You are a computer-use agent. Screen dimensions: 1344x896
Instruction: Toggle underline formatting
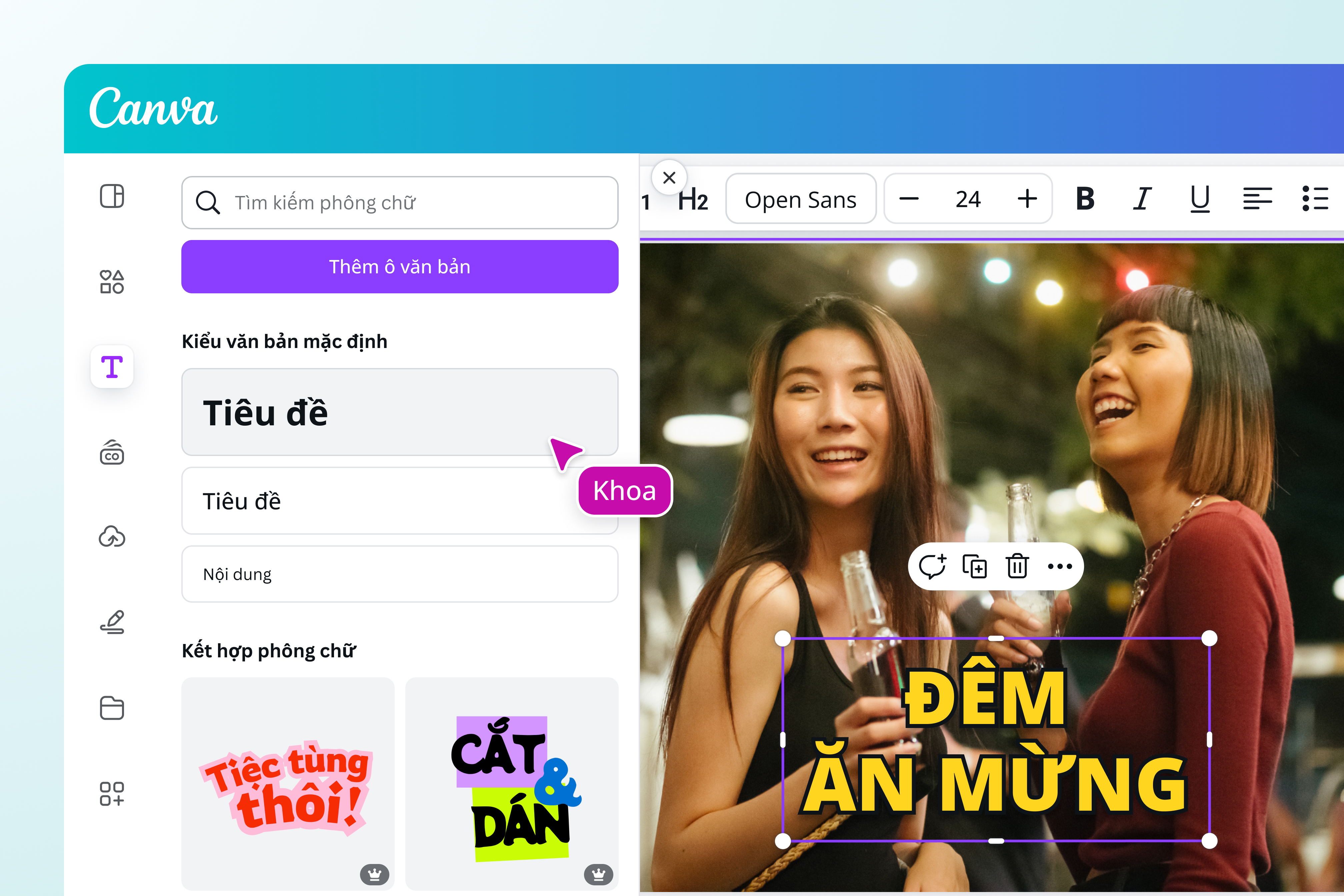point(1200,199)
